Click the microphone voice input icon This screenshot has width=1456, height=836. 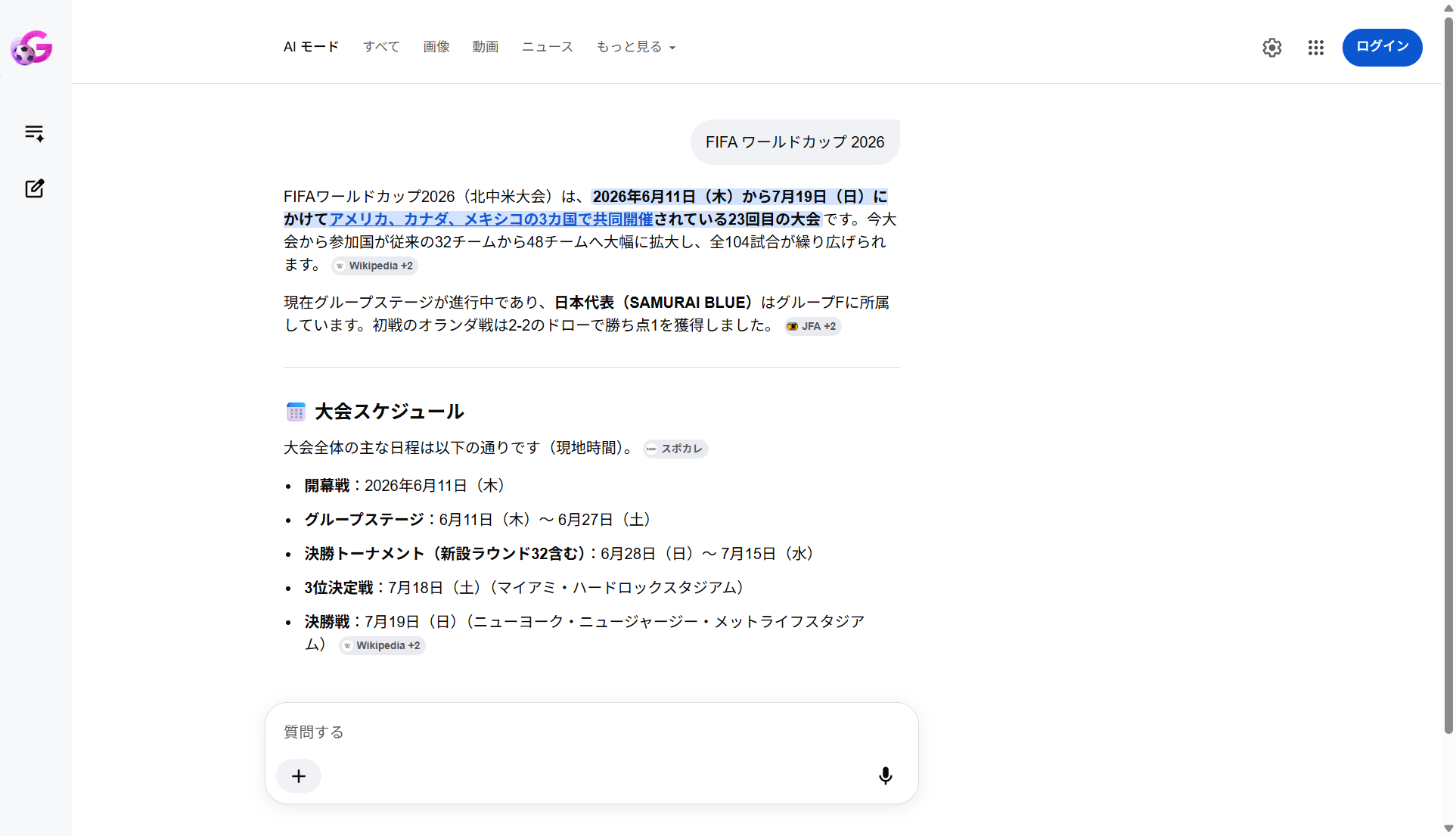[x=885, y=775]
